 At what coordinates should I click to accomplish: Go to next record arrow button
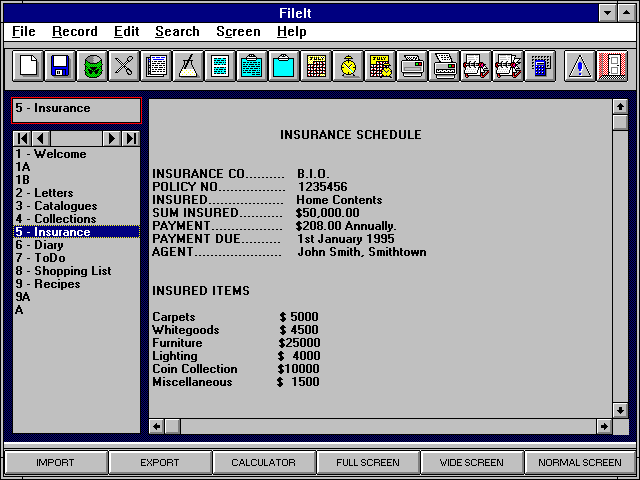click(113, 138)
